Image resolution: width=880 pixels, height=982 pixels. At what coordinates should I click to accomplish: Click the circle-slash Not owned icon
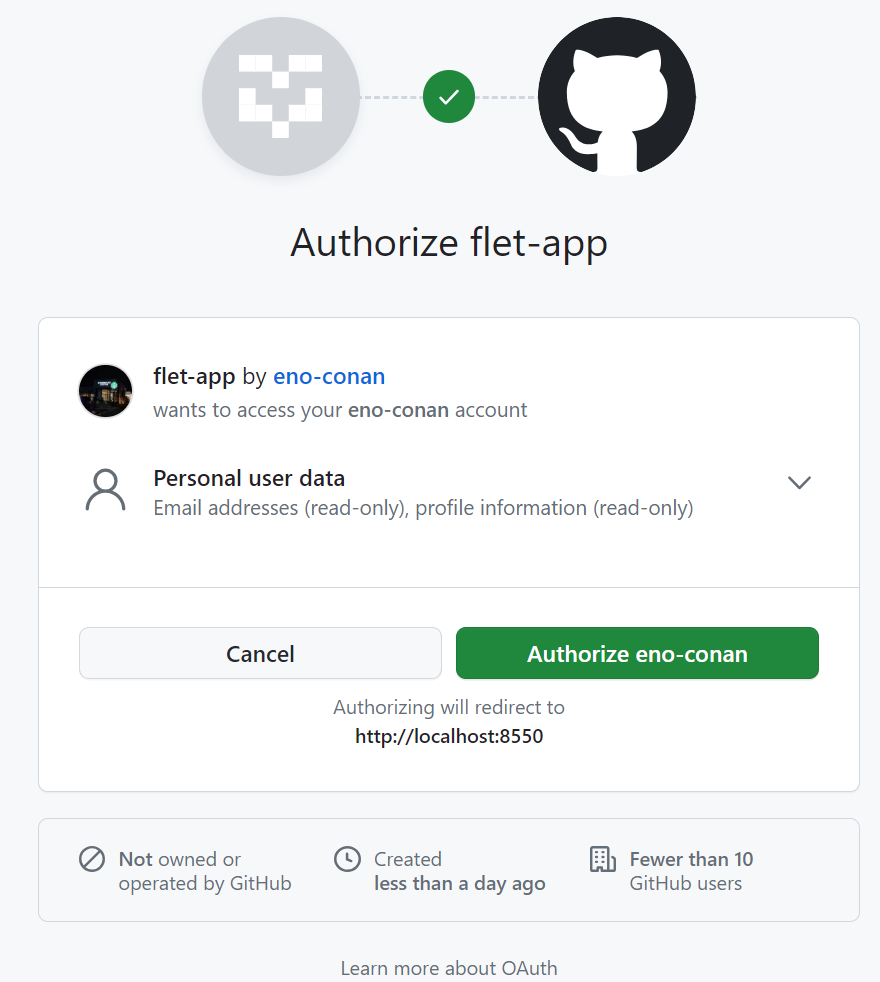[x=92, y=859]
